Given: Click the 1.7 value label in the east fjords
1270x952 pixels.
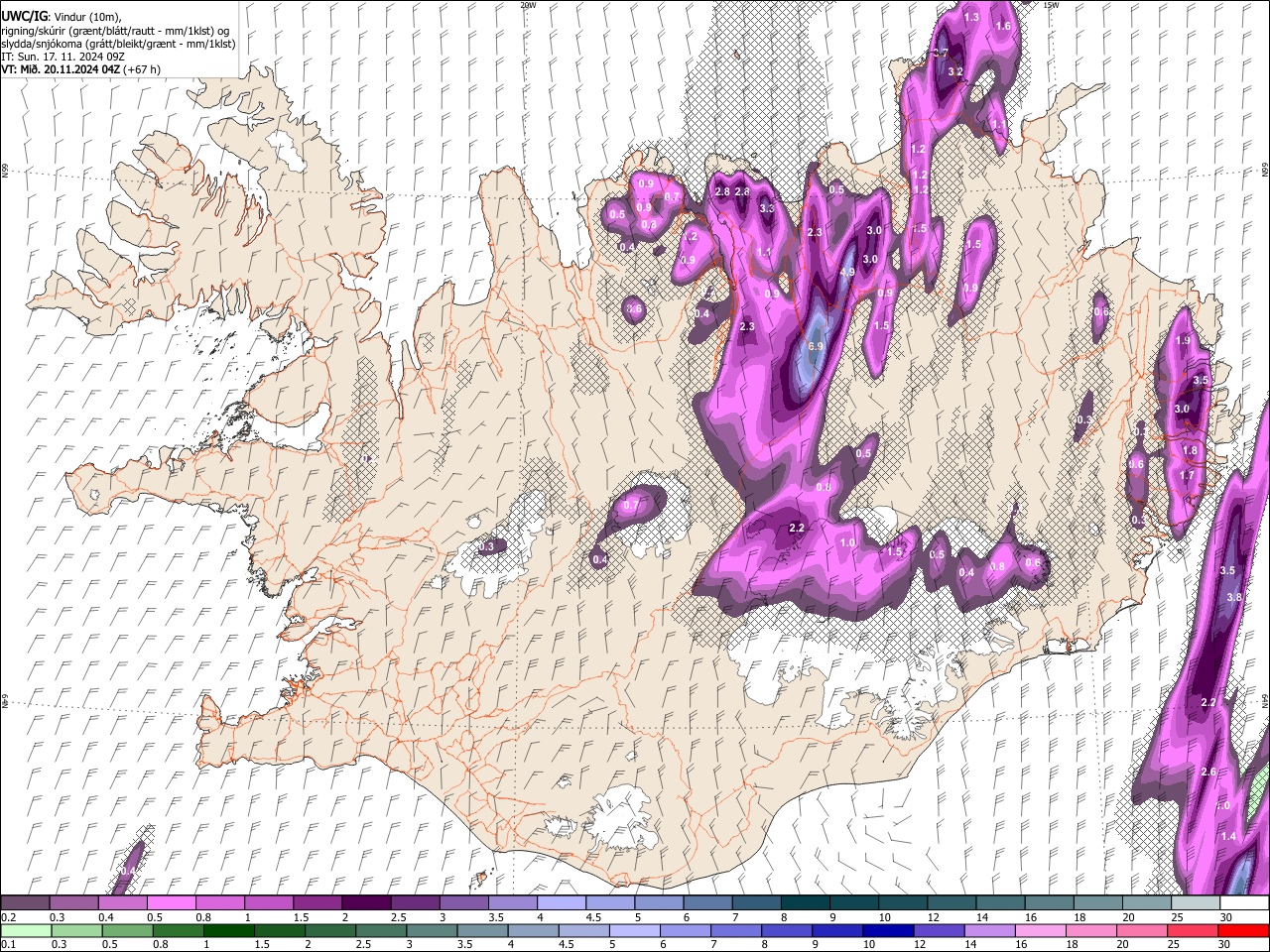Looking at the screenshot, I should 1187,475.
